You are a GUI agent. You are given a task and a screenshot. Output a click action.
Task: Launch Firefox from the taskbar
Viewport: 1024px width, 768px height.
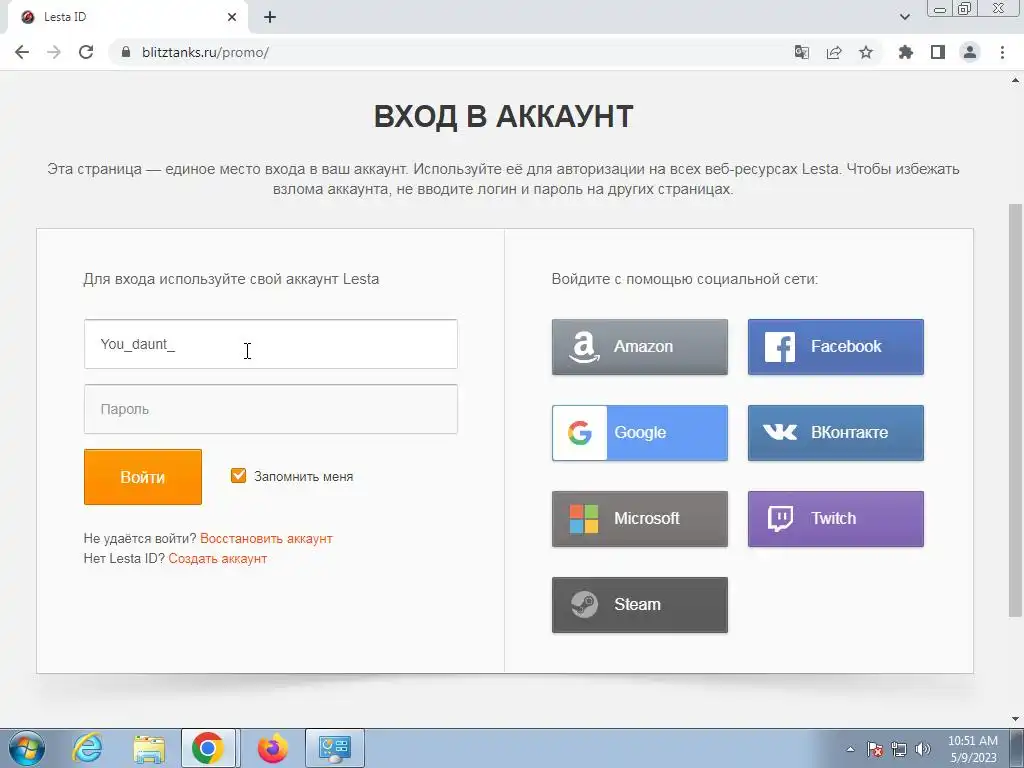coord(272,748)
